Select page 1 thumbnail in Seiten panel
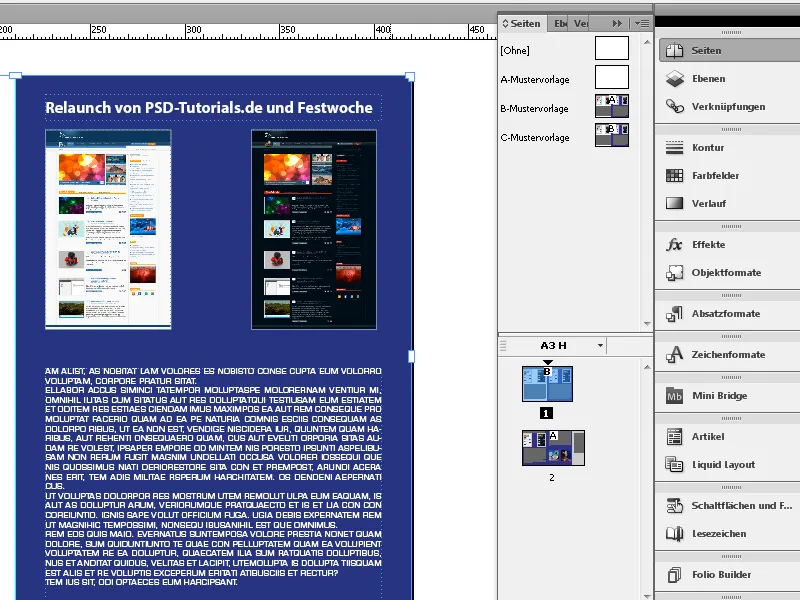Image resolution: width=800 pixels, height=600 pixels. click(547, 384)
